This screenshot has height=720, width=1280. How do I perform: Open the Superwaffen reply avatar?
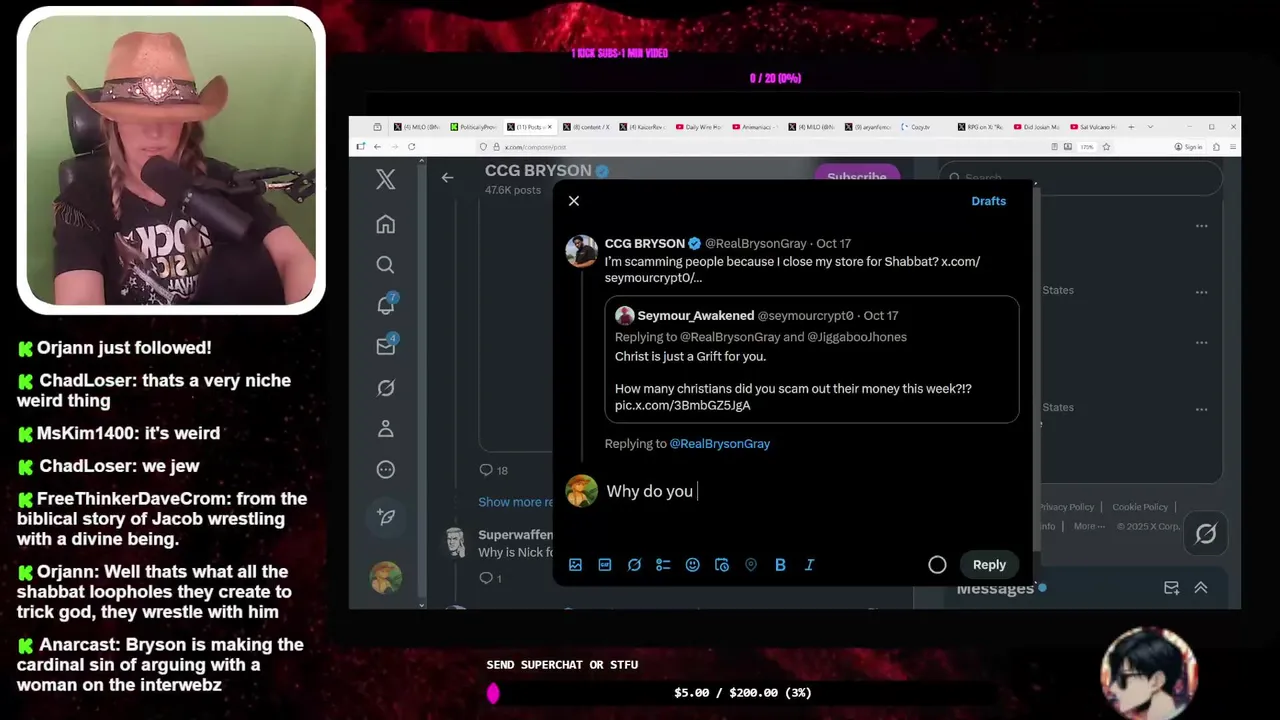point(456,543)
